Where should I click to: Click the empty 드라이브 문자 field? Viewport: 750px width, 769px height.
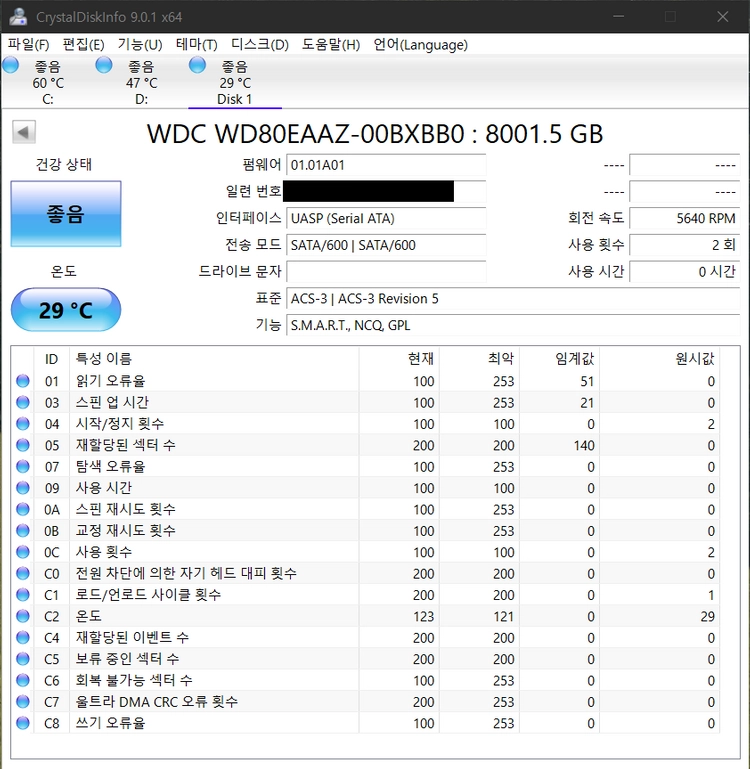tap(386, 271)
